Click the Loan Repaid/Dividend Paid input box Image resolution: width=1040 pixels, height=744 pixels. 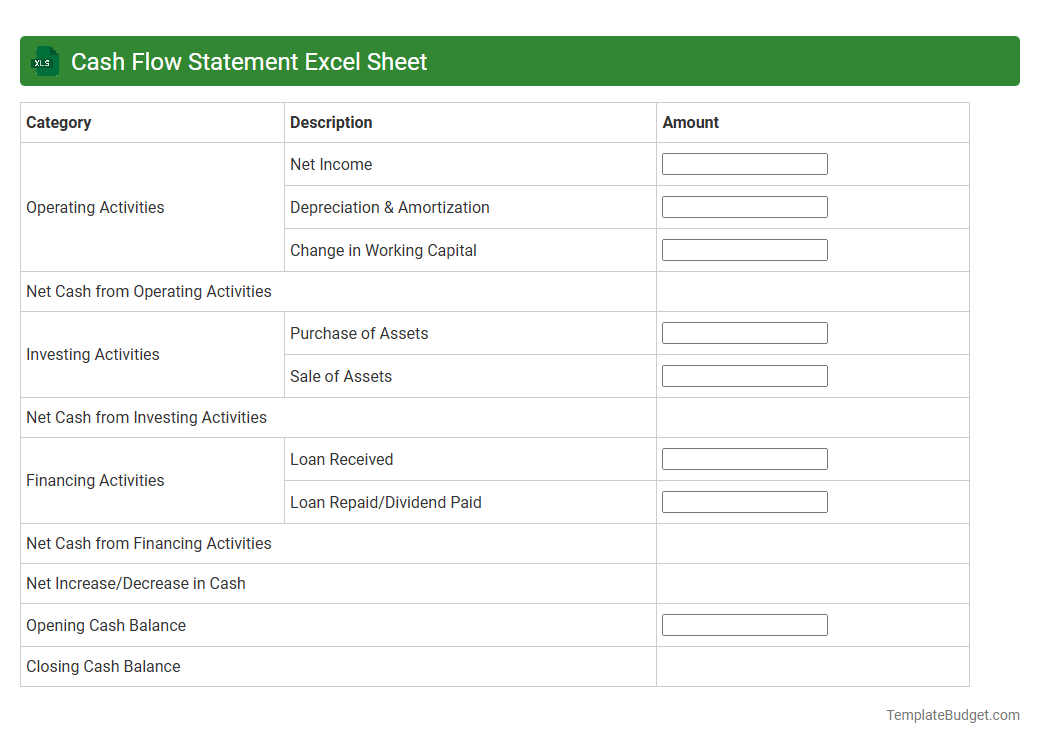(744, 501)
